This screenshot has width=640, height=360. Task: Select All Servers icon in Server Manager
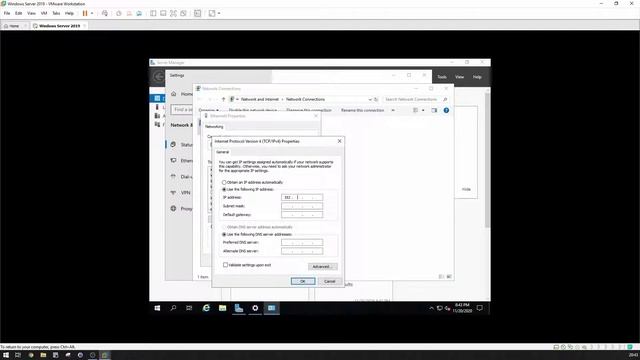pyautogui.click(x=157, y=116)
